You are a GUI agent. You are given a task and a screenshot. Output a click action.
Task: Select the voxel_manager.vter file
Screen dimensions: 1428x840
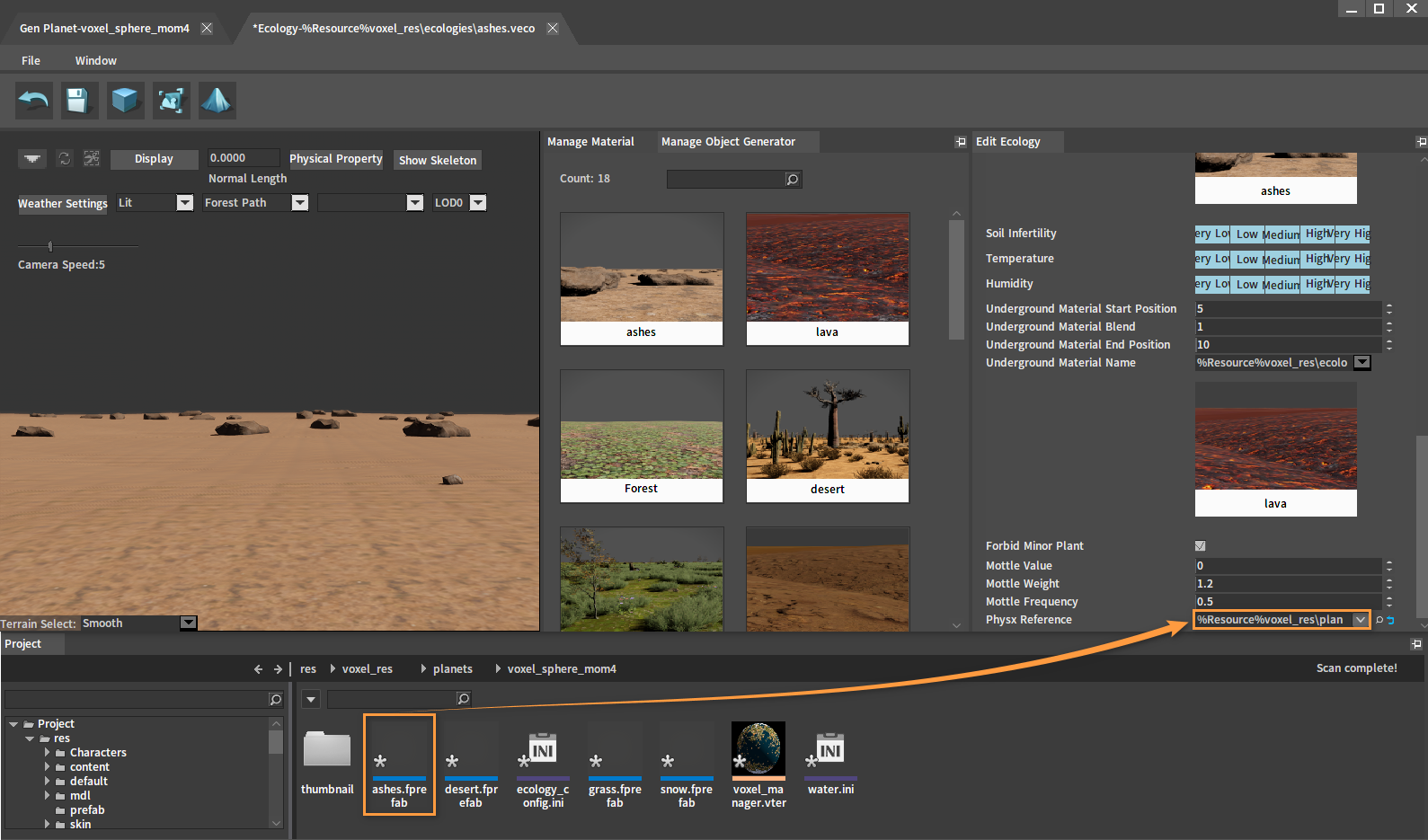point(758,765)
